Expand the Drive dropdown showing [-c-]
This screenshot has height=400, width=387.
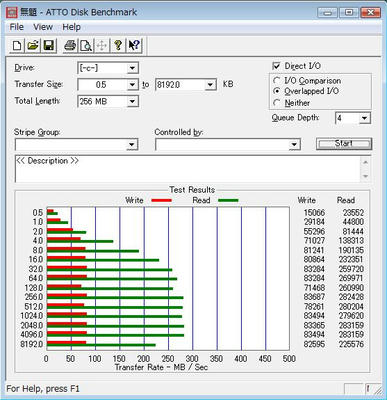[132, 68]
